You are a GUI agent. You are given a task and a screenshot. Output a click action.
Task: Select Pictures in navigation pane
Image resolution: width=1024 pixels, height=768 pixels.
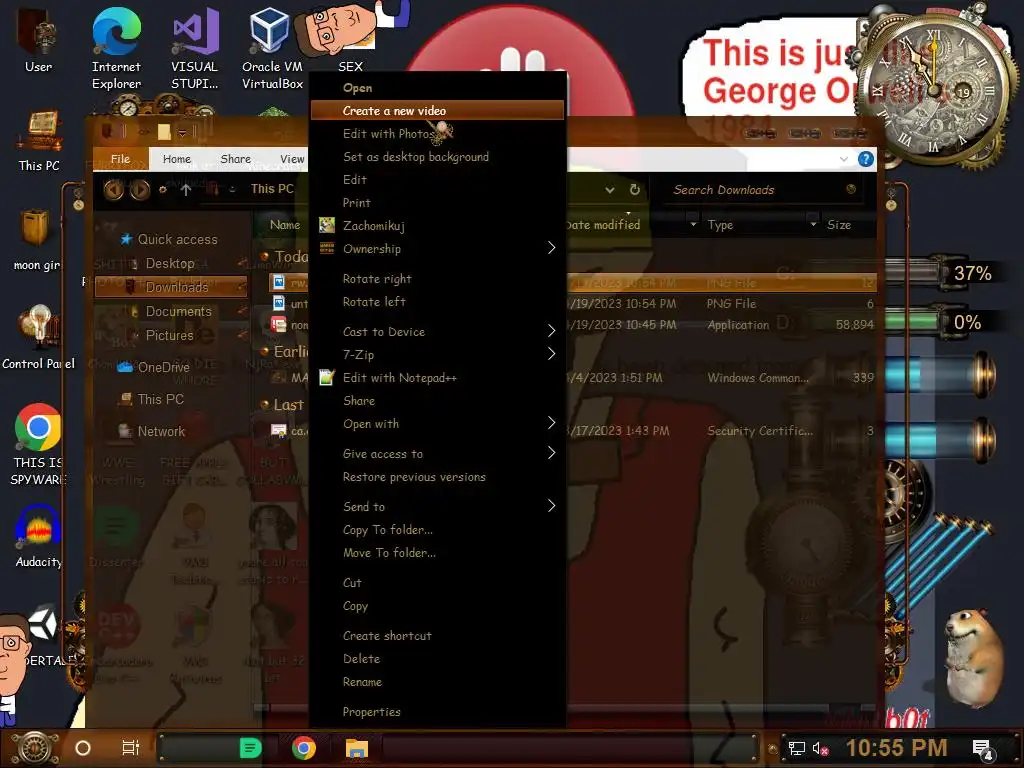pyautogui.click(x=169, y=335)
